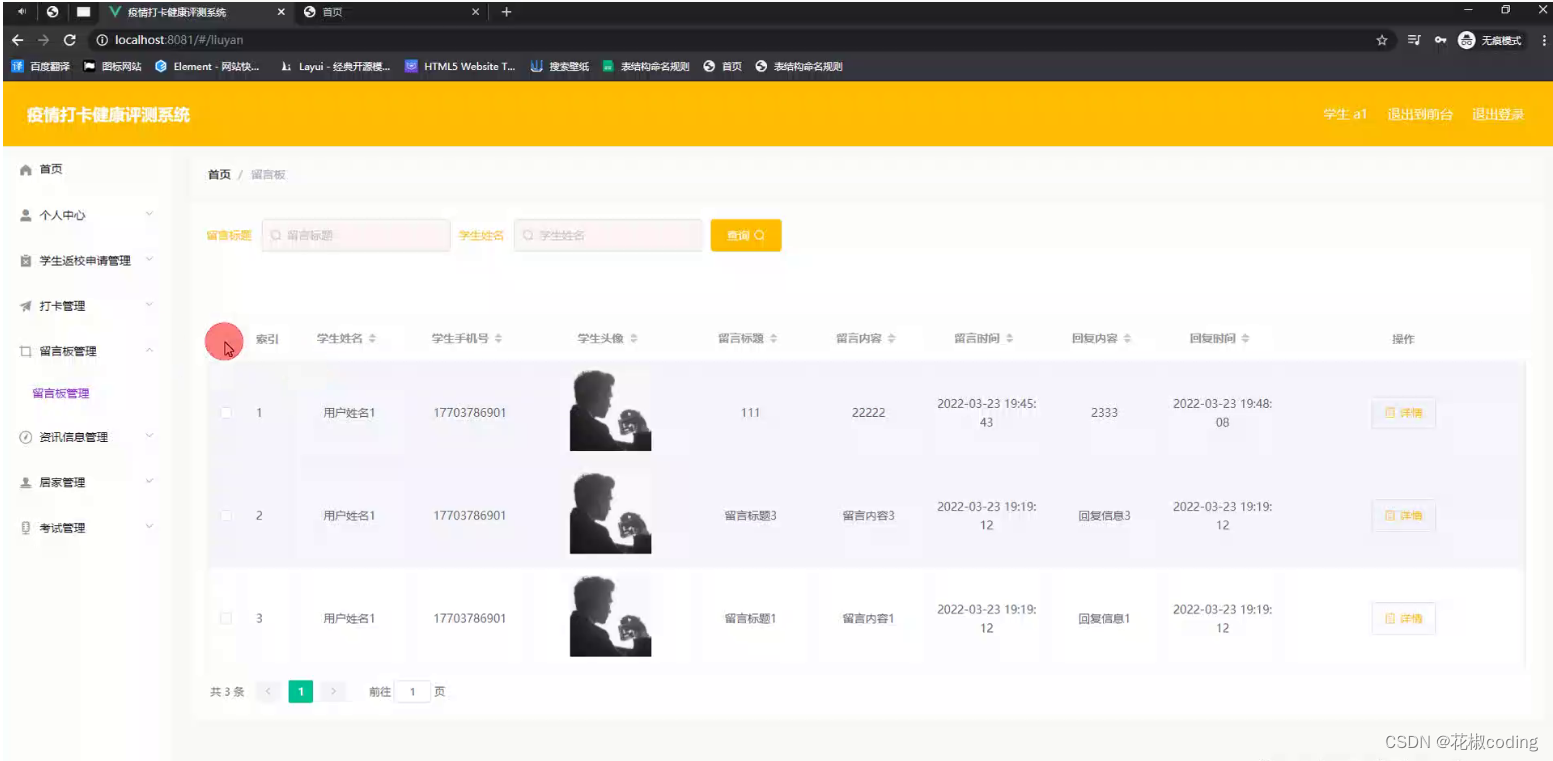
Task: Click the phone icon beside 考试管理
Action: (x=25, y=527)
